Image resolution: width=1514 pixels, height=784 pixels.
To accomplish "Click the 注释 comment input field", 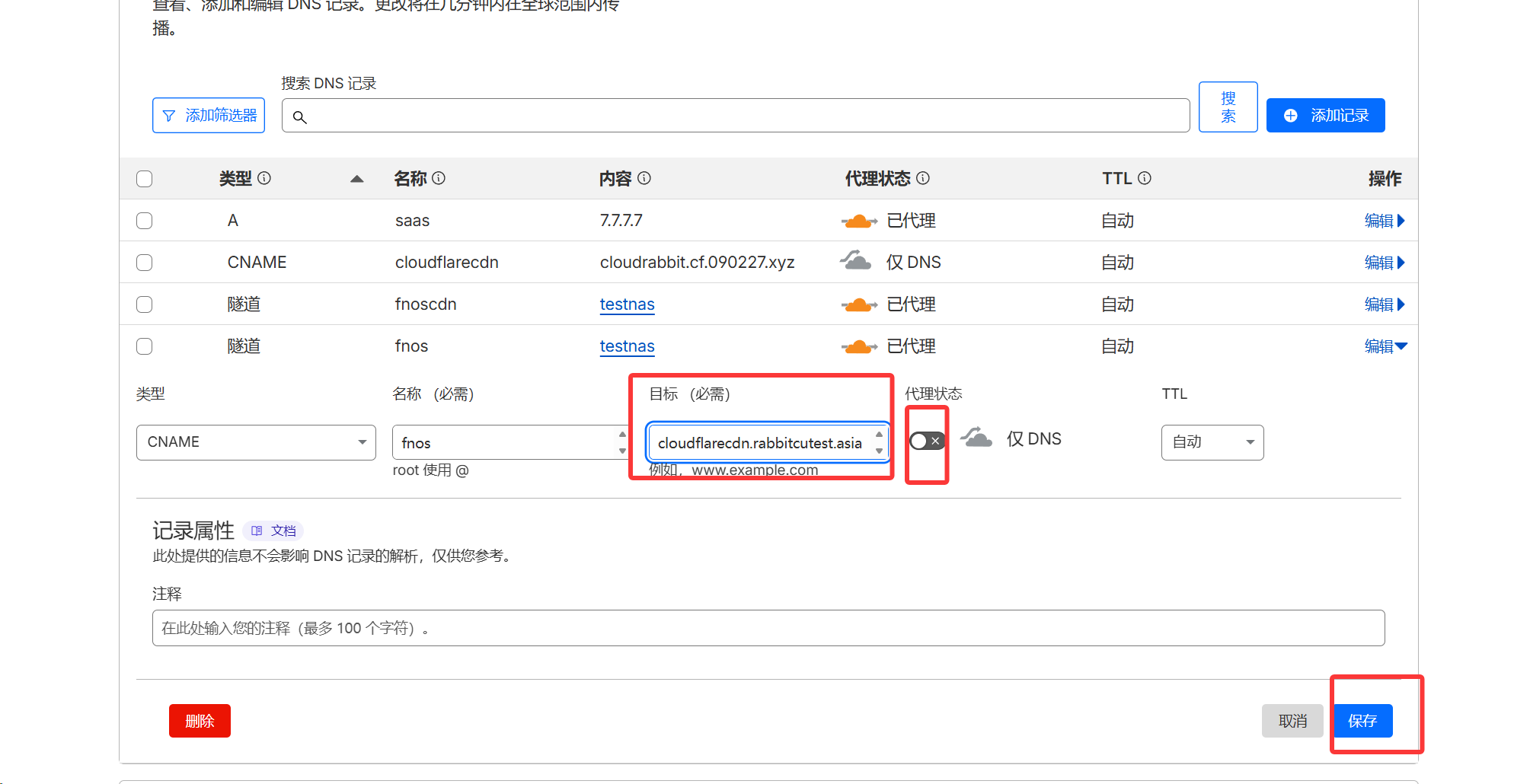I will click(768, 628).
